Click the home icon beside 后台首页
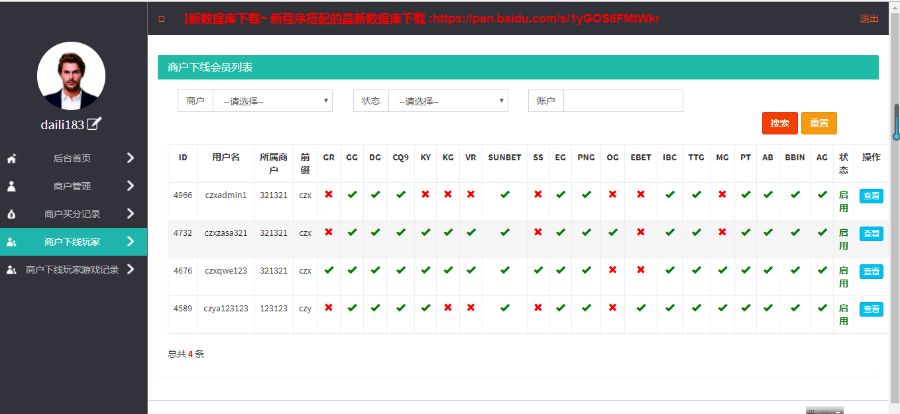This screenshot has height=414, width=900. coord(11,158)
